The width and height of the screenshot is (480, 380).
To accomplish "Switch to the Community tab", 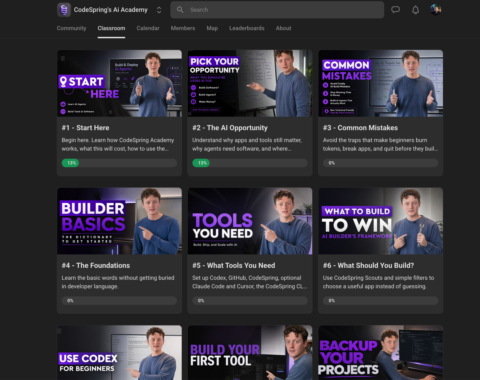I will click(x=71, y=28).
